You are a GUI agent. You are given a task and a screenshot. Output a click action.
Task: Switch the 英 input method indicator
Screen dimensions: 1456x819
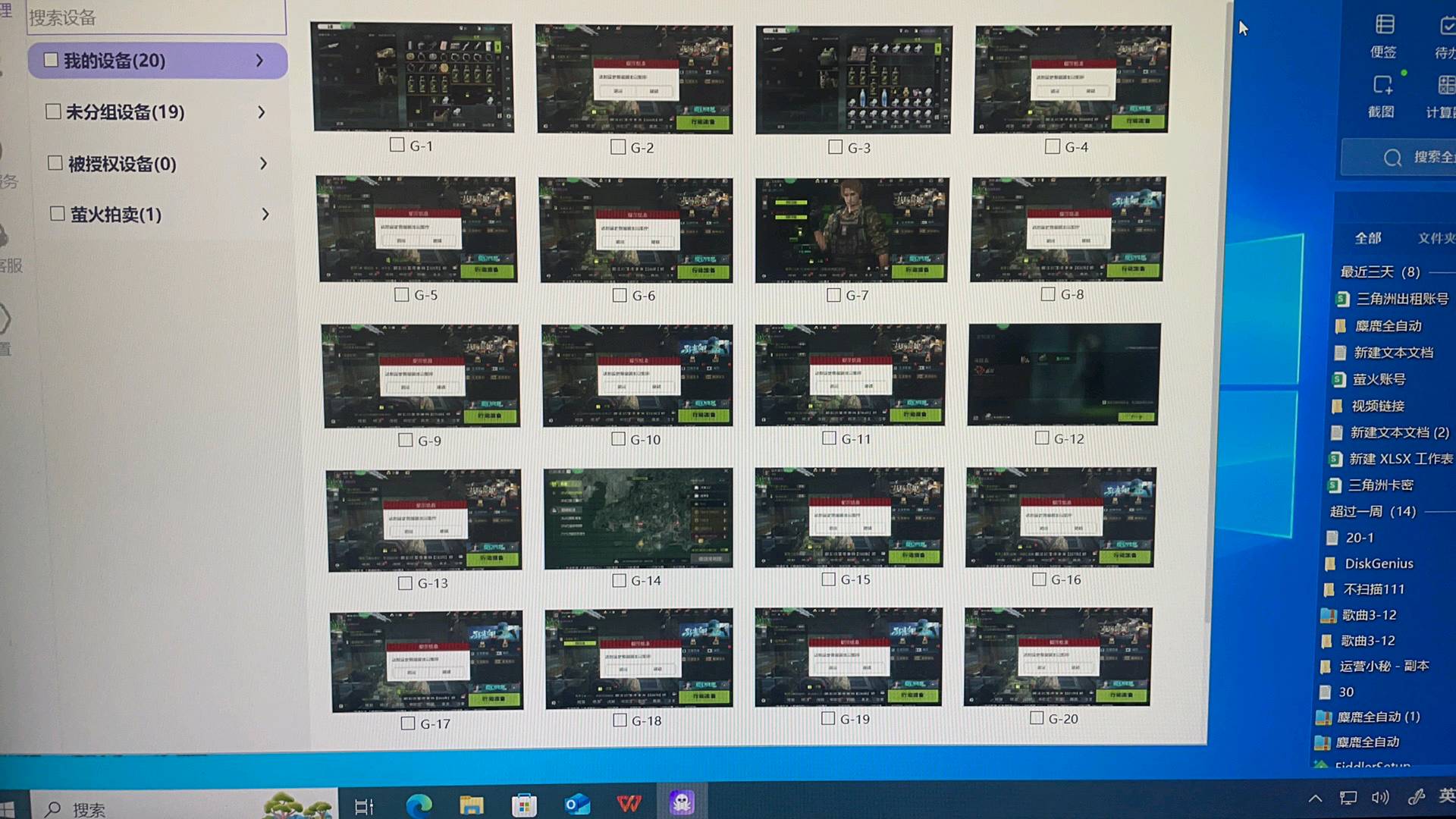1447,795
